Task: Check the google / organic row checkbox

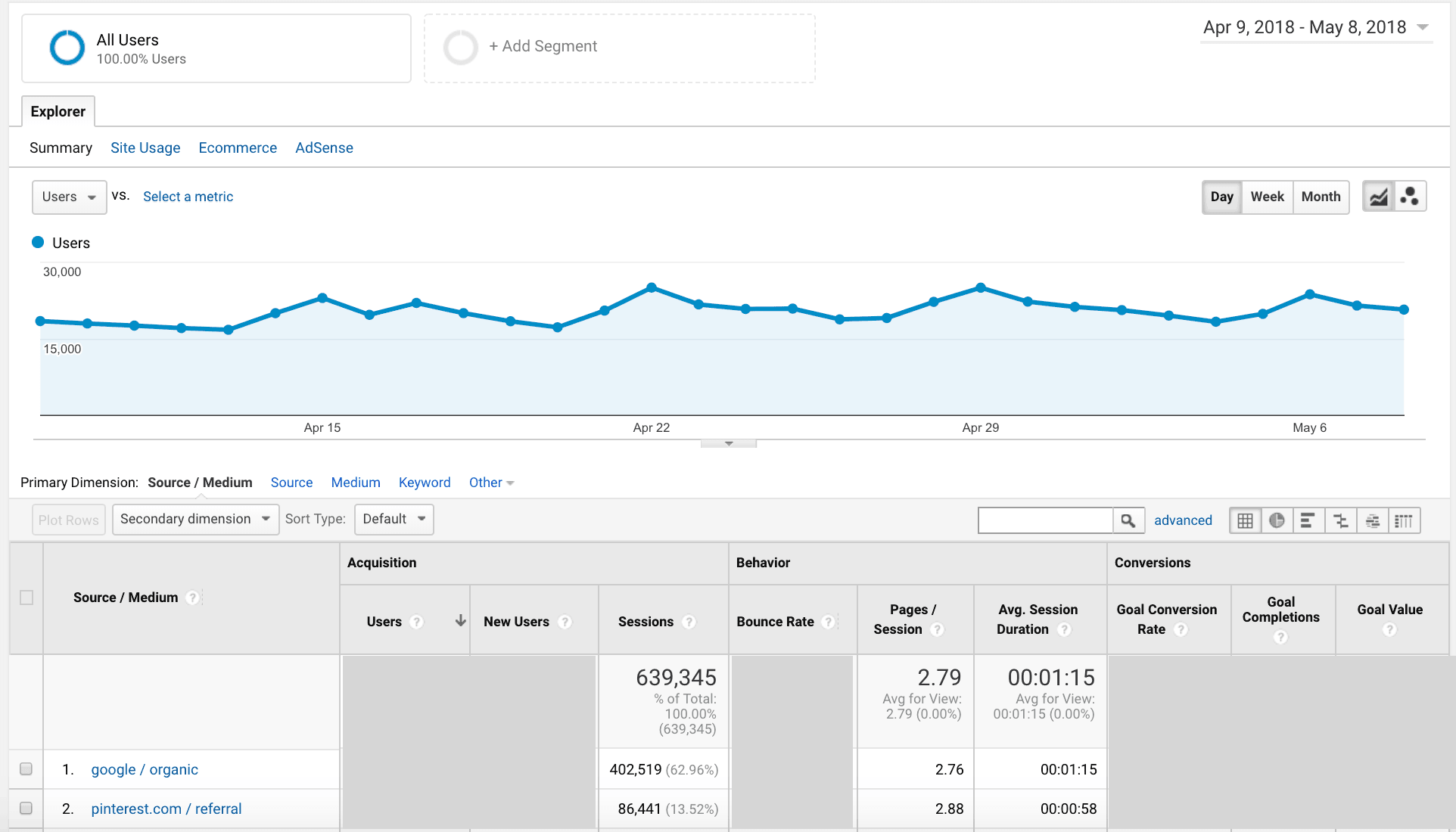Action: 26,769
